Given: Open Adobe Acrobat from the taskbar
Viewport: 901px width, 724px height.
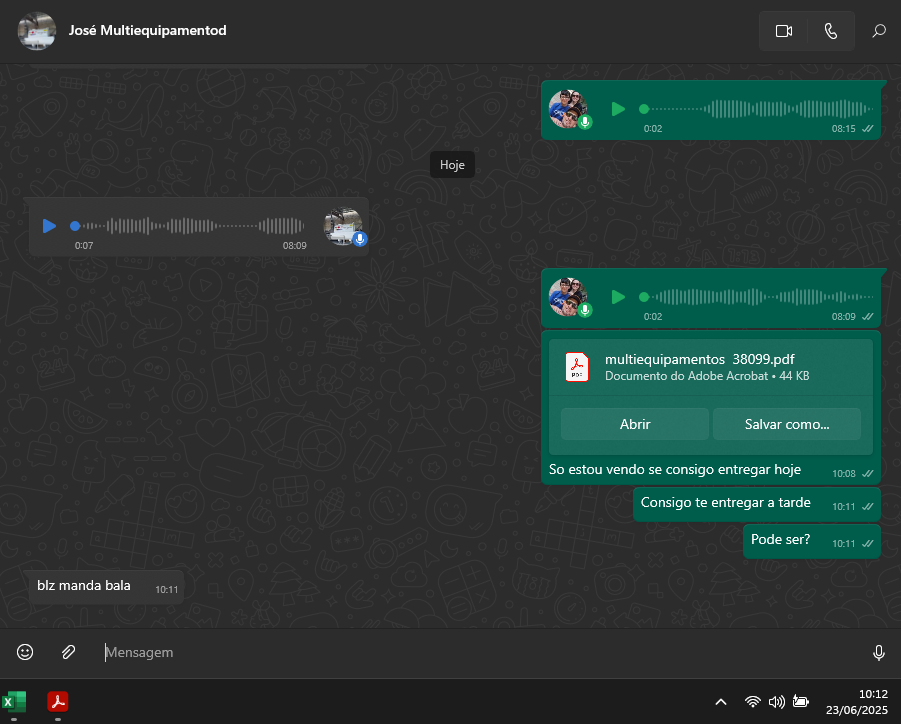Looking at the screenshot, I should coord(58,702).
